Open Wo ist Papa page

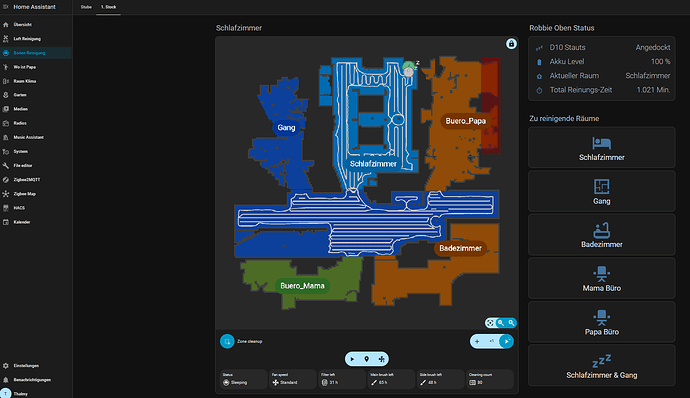(x=36, y=67)
